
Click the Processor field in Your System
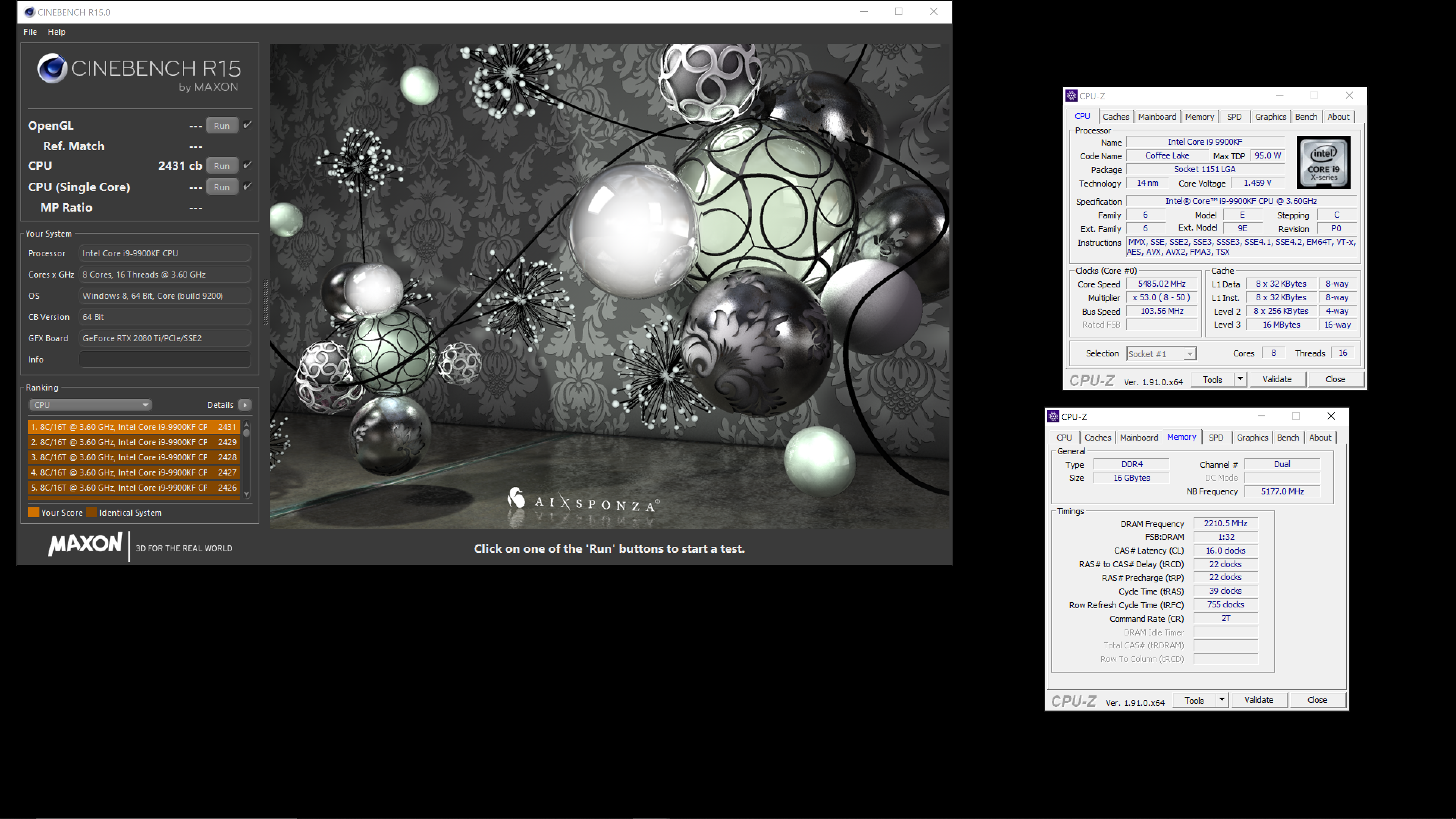165,253
